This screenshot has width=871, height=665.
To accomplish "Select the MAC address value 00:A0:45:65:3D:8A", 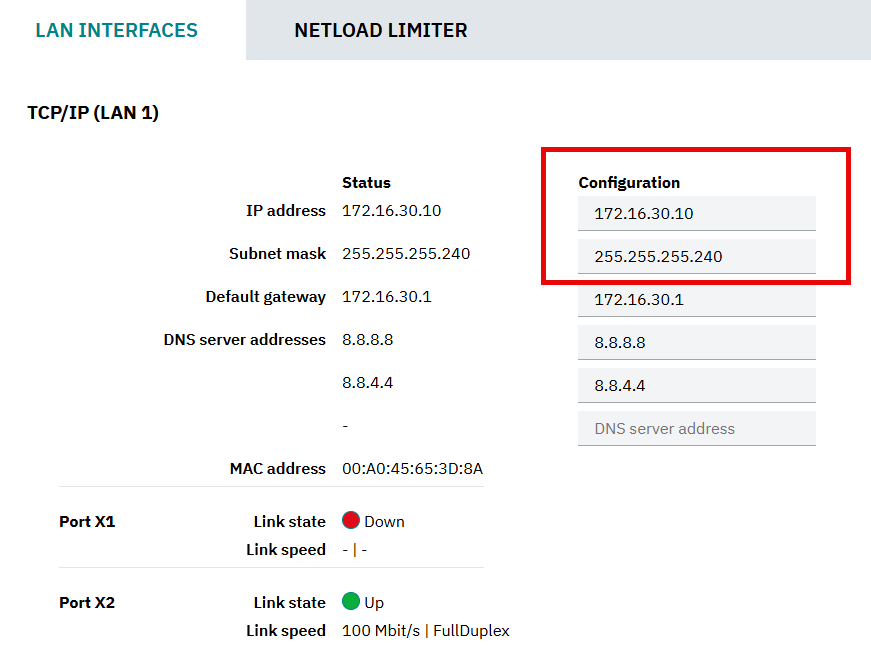I will [x=412, y=469].
